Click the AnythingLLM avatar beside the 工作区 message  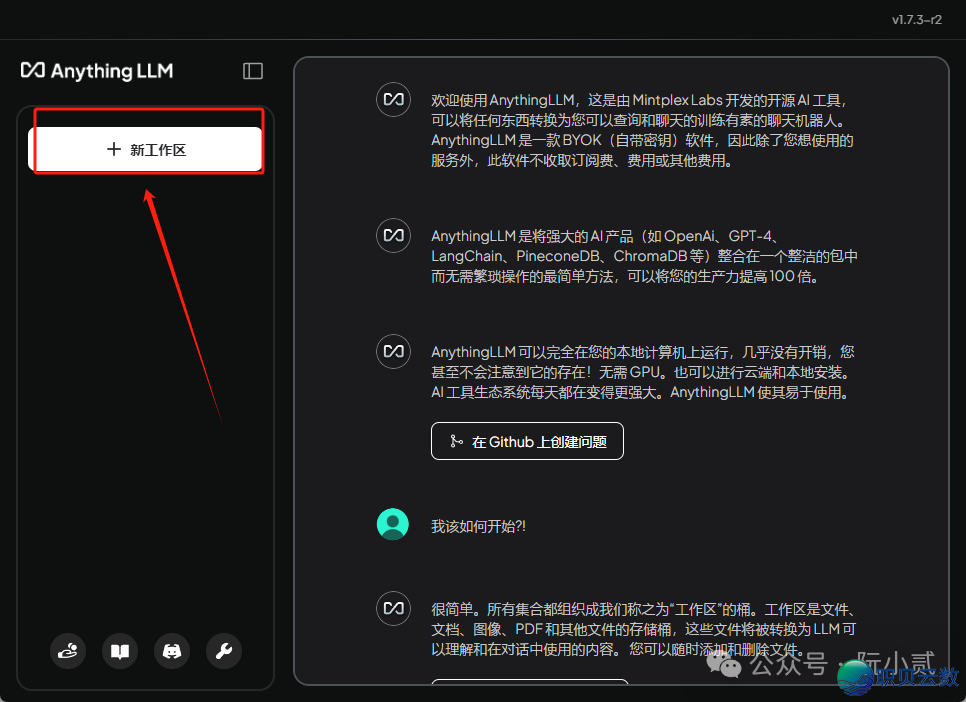pos(393,608)
